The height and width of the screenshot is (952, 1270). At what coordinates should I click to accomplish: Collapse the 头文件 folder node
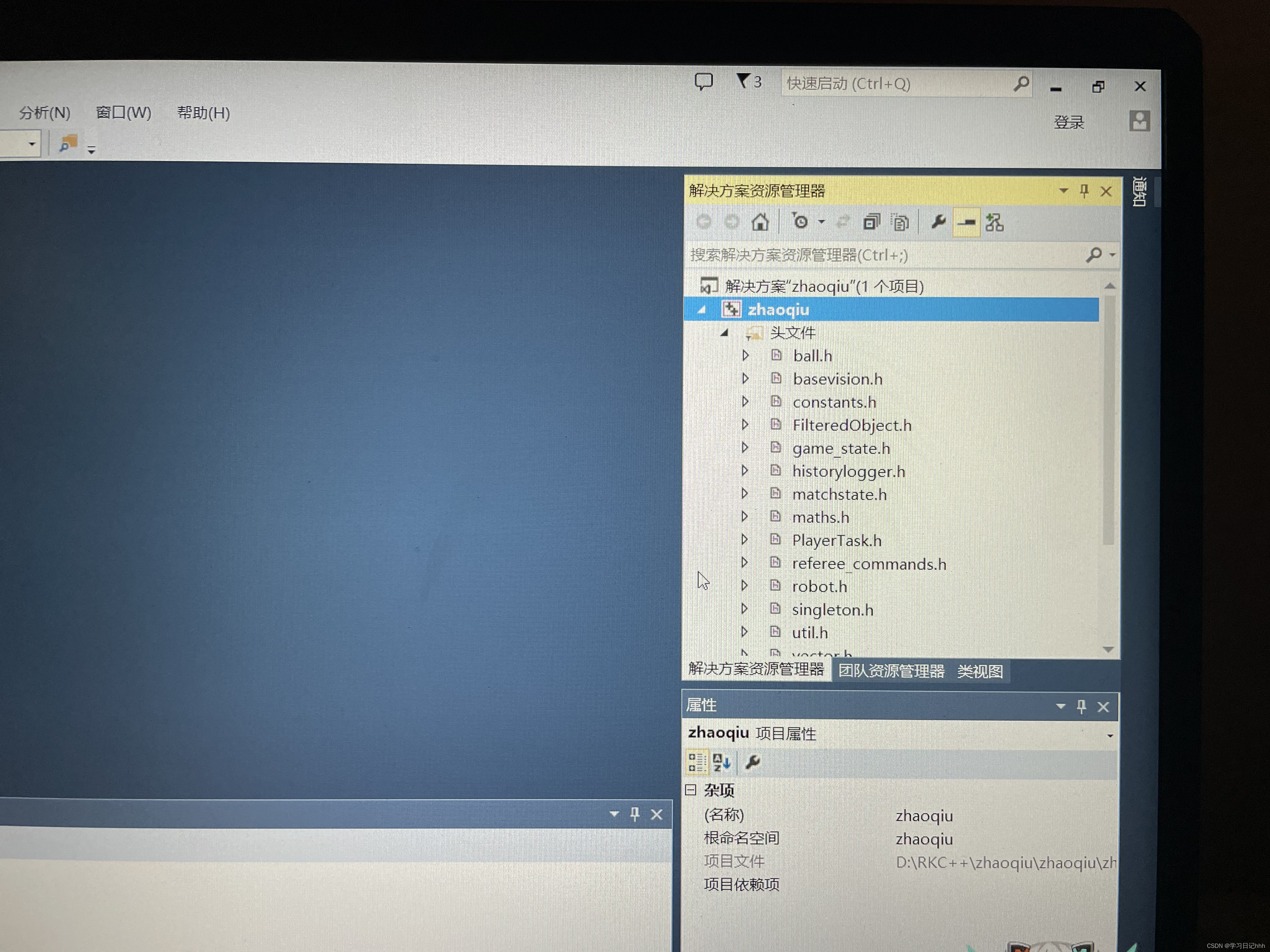click(x=724, y=332)
